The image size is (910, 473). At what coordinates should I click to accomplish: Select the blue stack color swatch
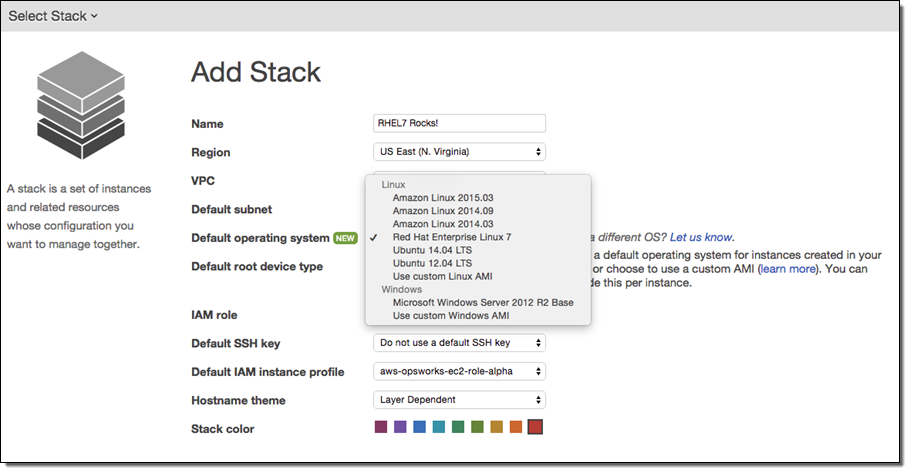(x=420, y=428)
